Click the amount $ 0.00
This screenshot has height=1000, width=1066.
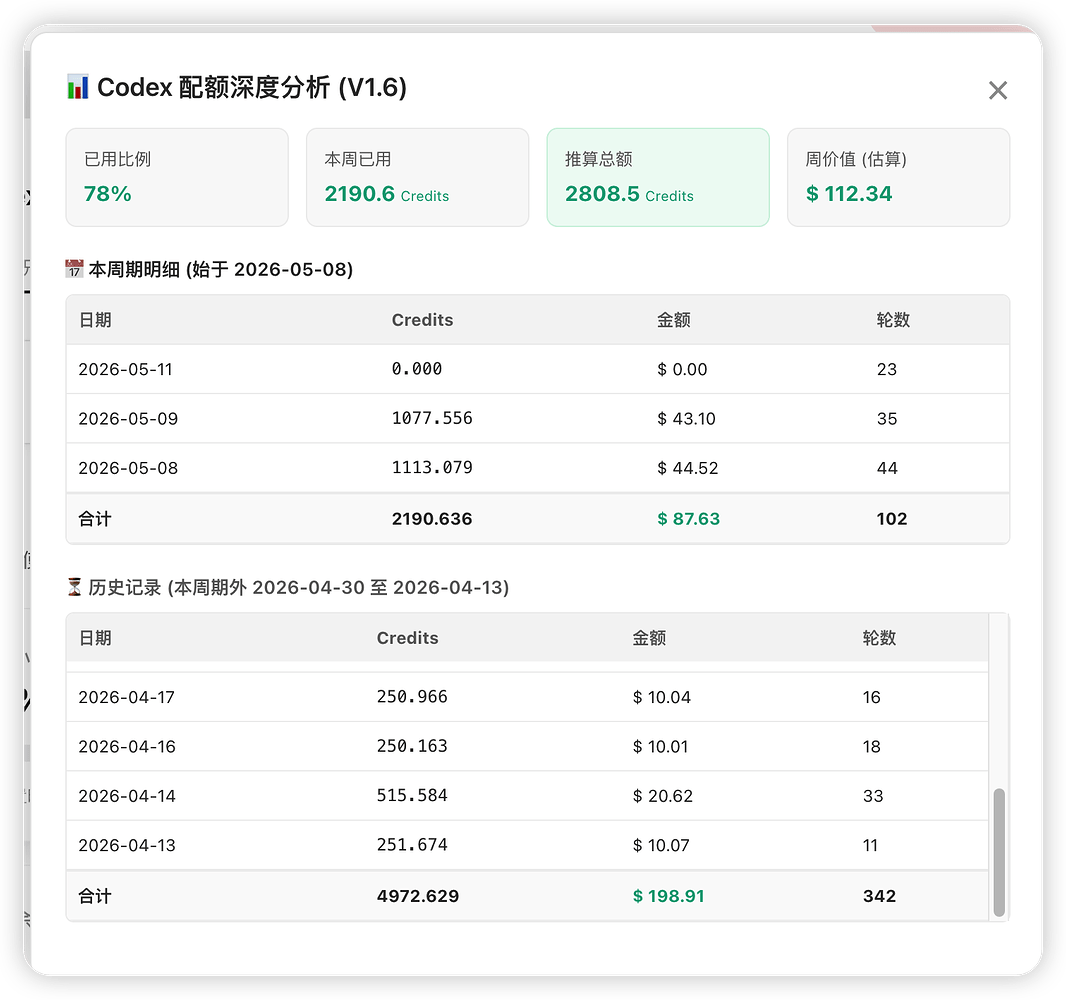[682, 370]
